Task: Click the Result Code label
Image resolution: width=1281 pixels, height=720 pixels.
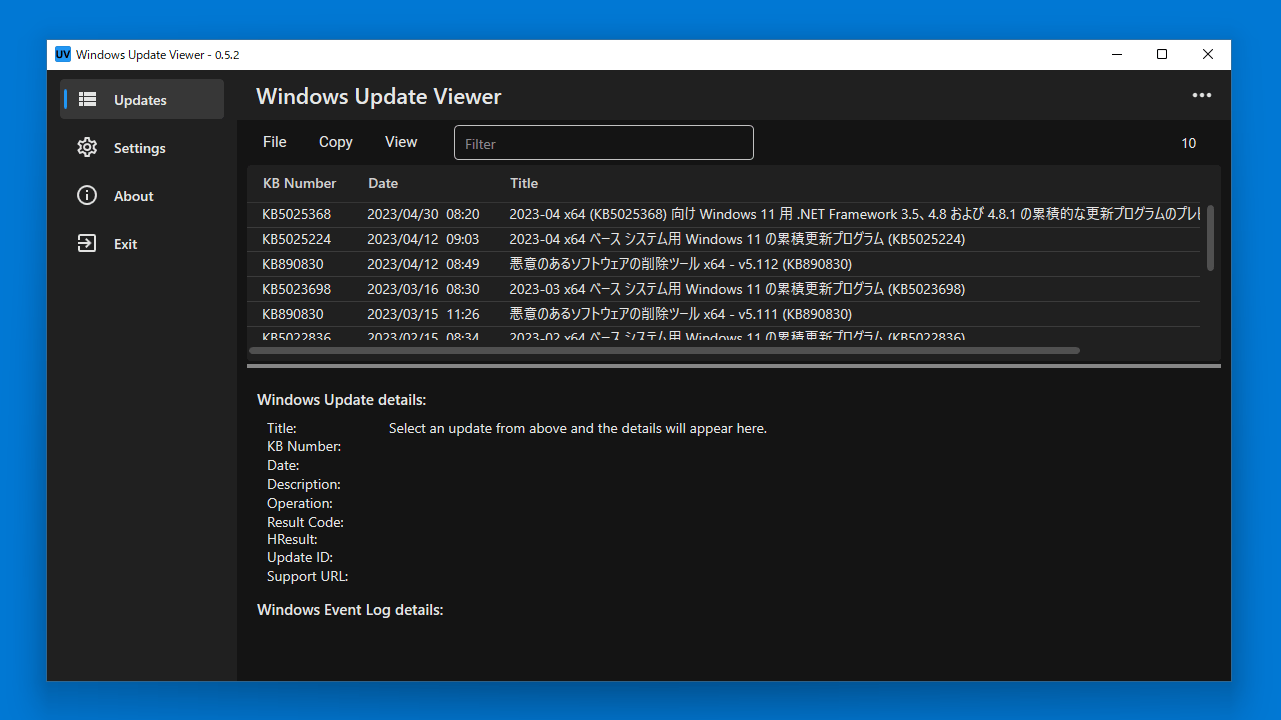Action: [305, 522]
